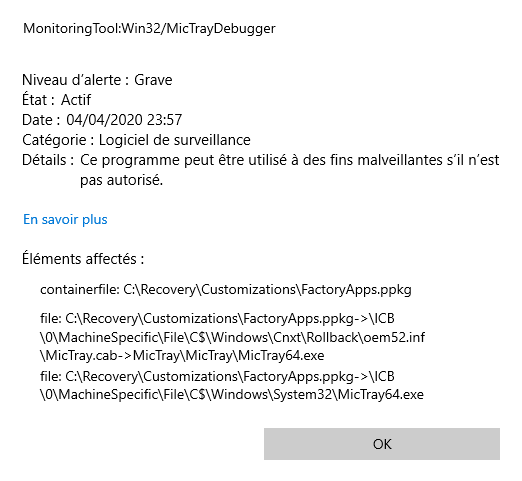Click the Catégorie Logiciel de surveillance text
Screen dimensions: 522x481
136,140
